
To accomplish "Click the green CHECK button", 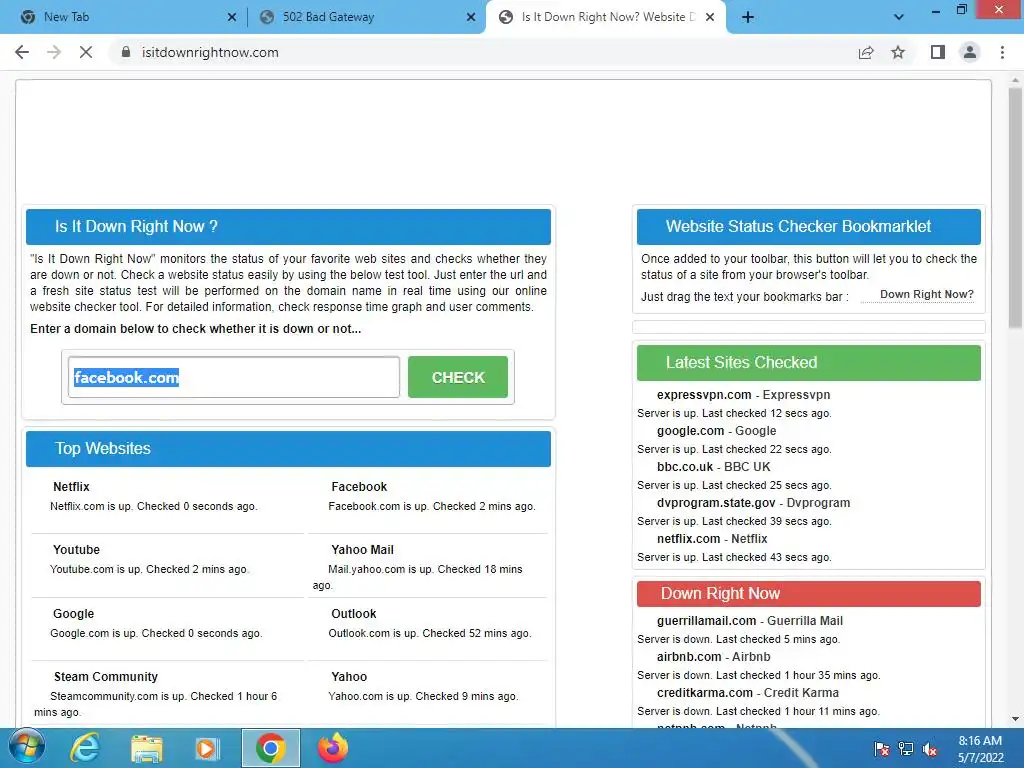I will point(458,377).
